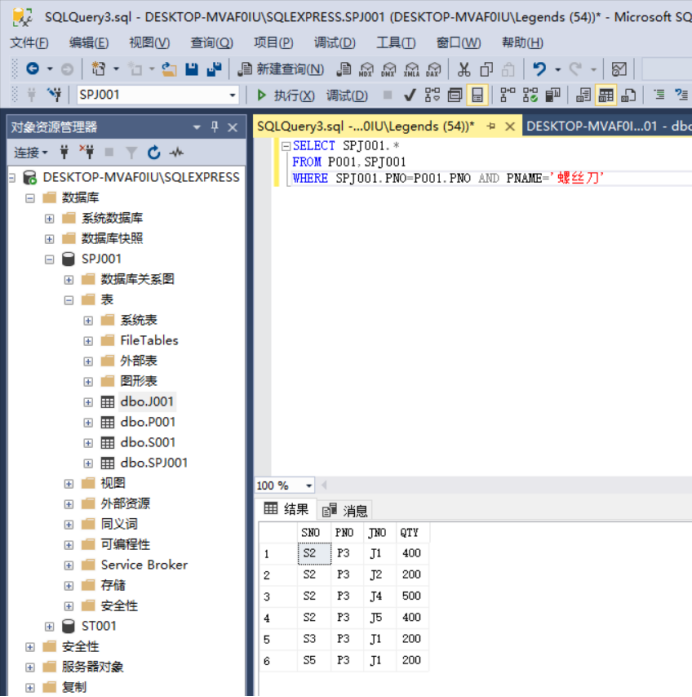Image resolution: width=692 pixels, height=697 pixels.
Task: Click the navigate Back arrow icon
Action: click(33, 68)
